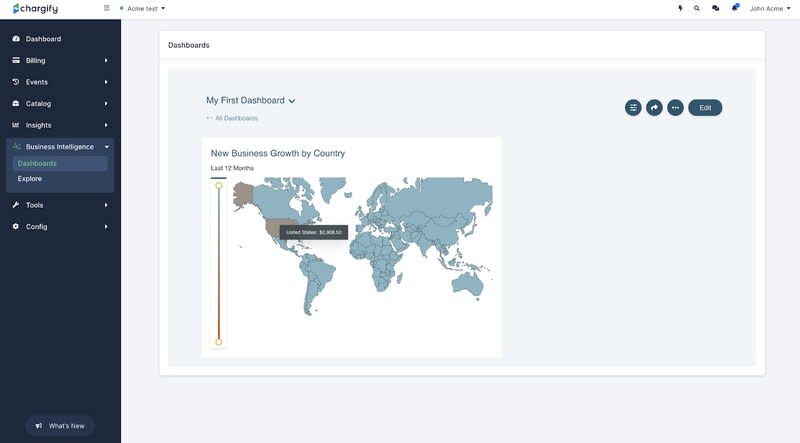The height and width of the screenshot is (443, 800).
Task: Expand the Config submenu arrow
Action: [x=106, y=227]
